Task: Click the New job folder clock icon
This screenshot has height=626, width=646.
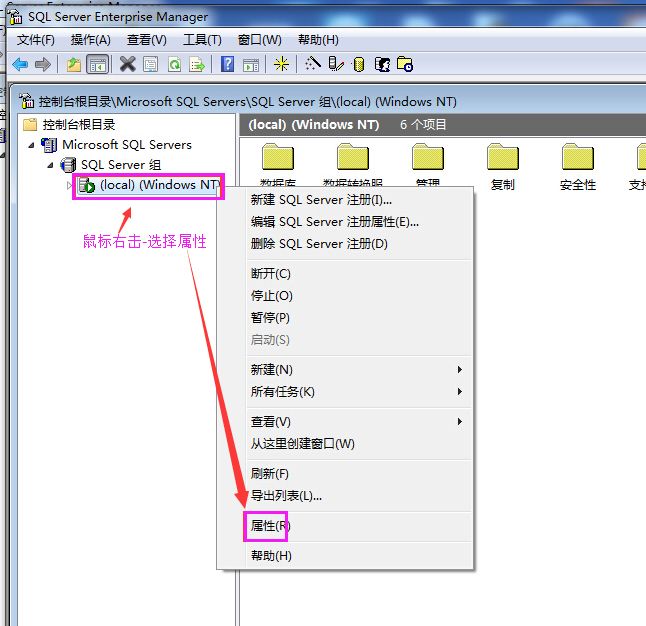Action: point(405,64)
